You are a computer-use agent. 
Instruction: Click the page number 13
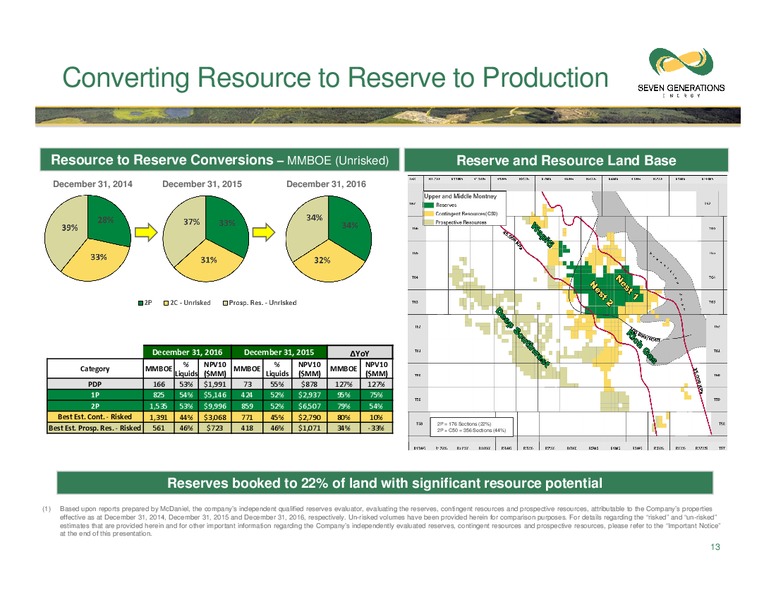click(x=715, y=547)
